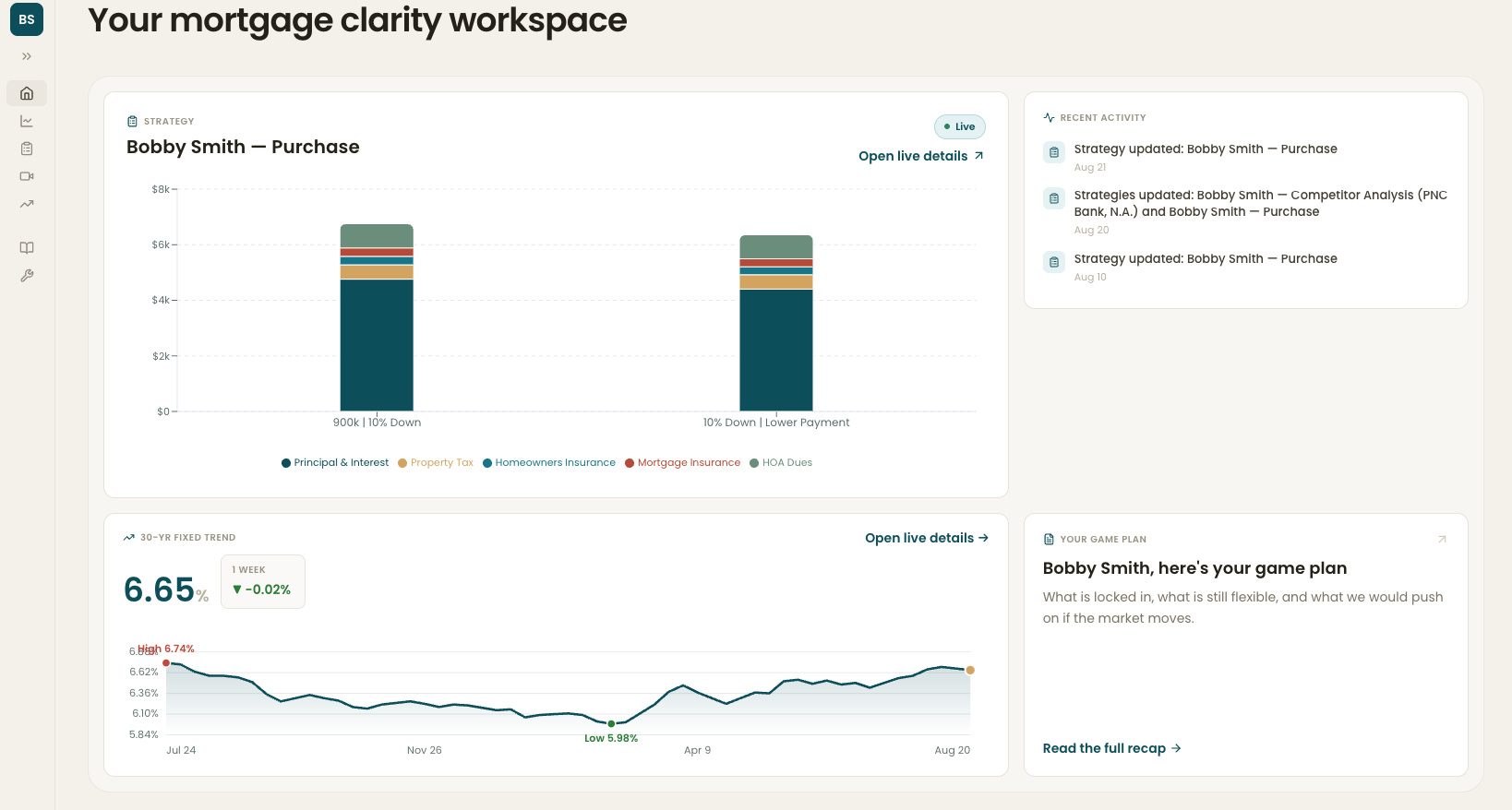Image resolution: width=1512 pixels, height=810 pixels.
Task: Click the 10% Down Lower Payment bar
Action: tap(776, 323)
